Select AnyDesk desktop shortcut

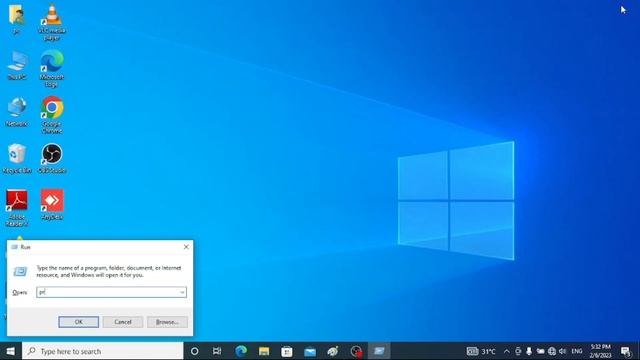(x=52, y=204)
